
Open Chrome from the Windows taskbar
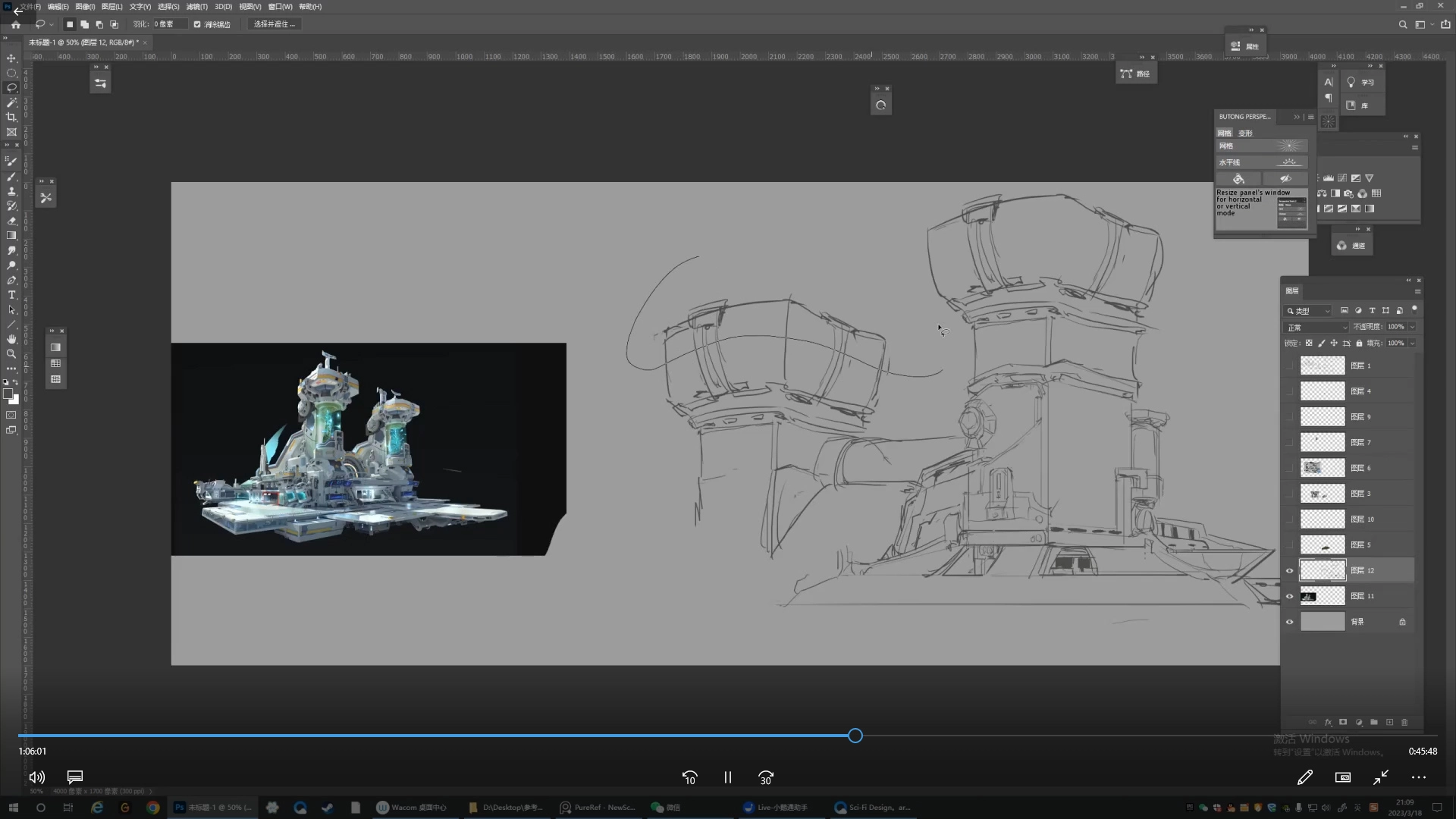(x=153, y=808)
